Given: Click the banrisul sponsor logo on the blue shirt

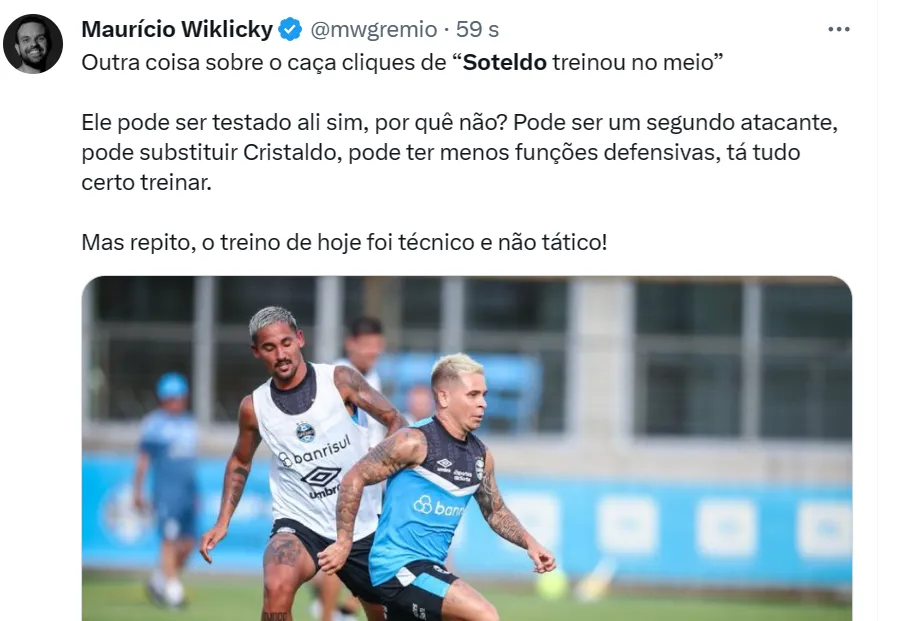Looking at the screenshot, I should (438, 507).
